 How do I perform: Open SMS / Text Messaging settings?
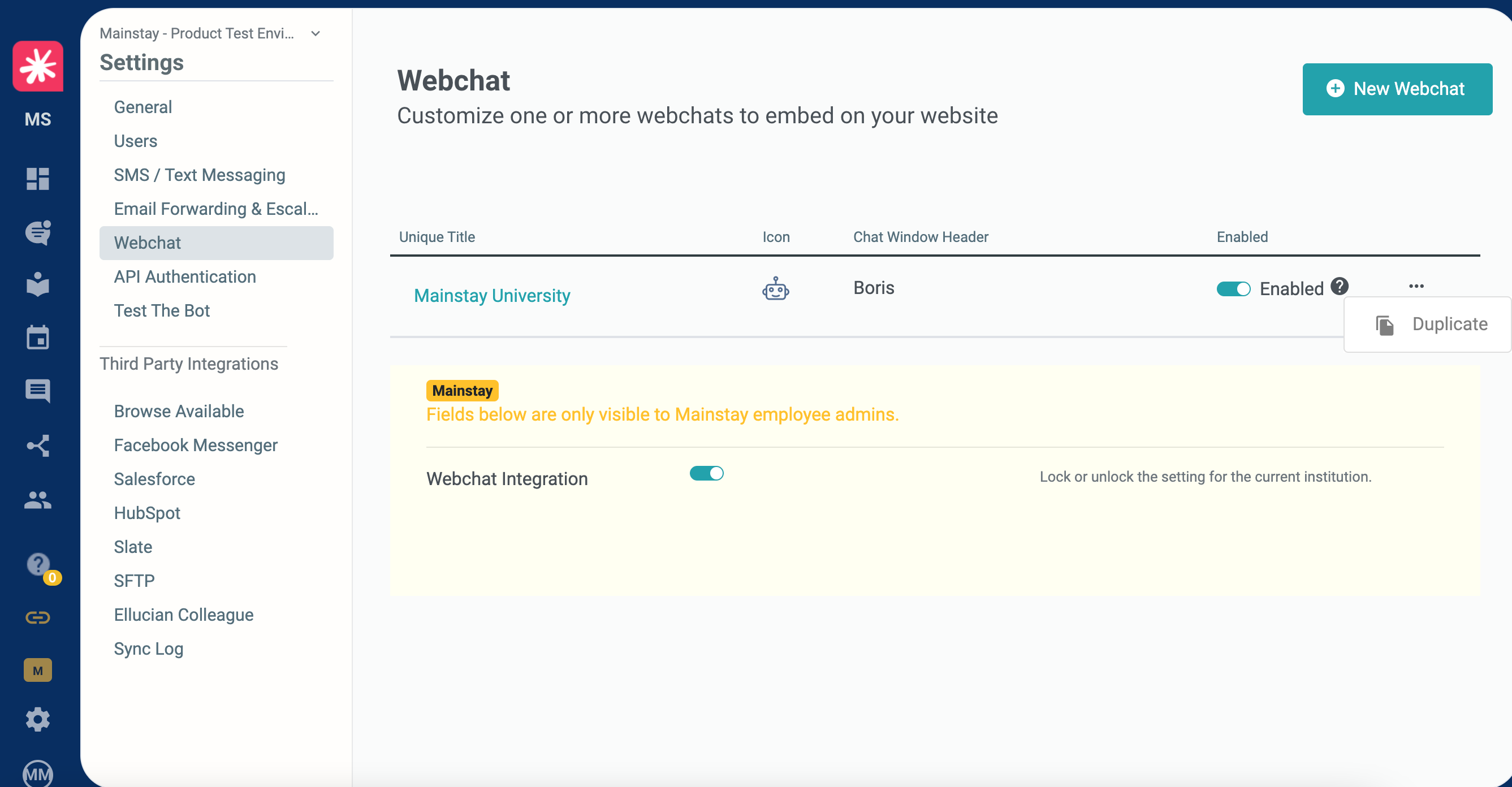click(x=200, y=175)
